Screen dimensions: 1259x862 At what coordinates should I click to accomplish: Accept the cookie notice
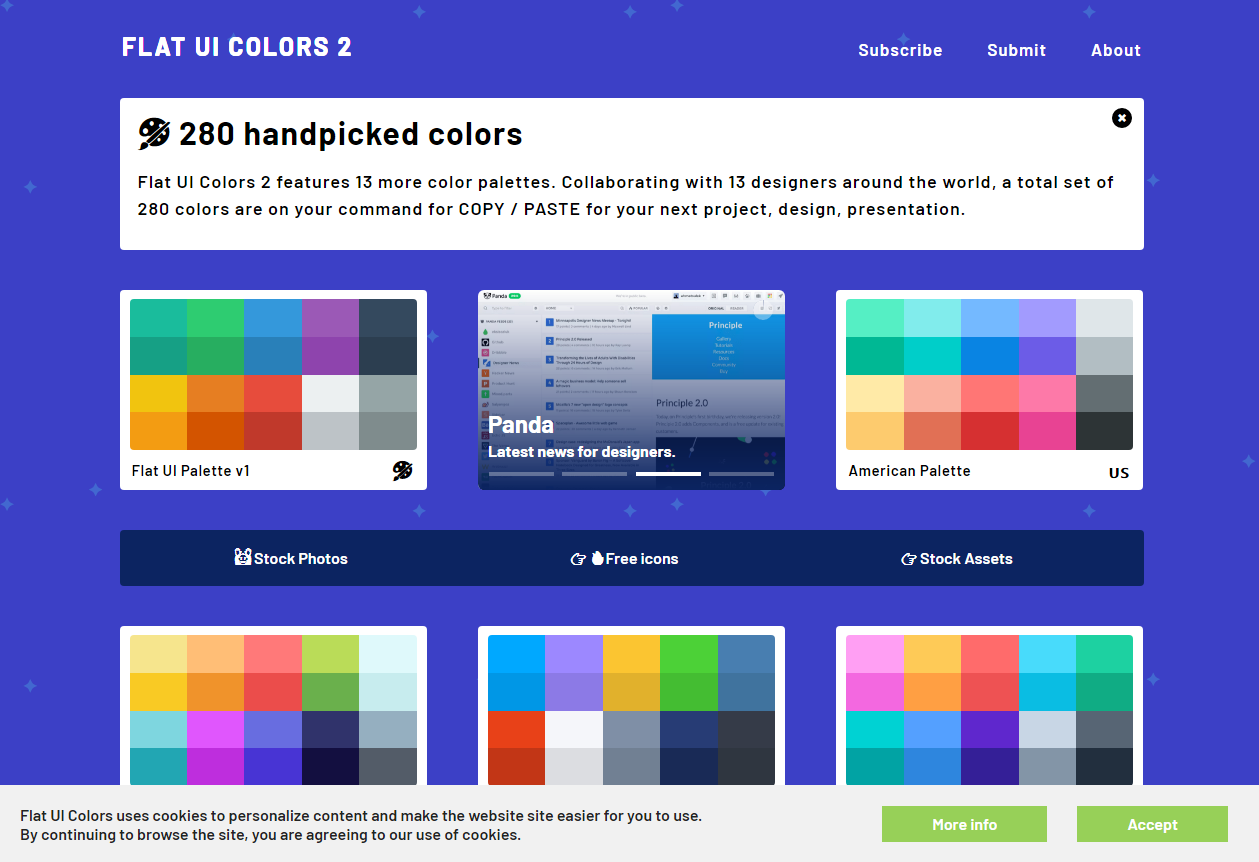pyautogui.click(x=1152, y=824)
